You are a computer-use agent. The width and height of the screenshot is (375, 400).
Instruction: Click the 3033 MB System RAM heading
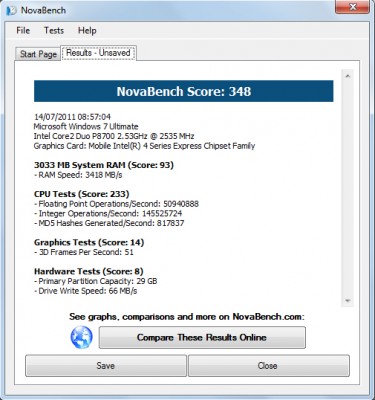[x=104, y=165]
